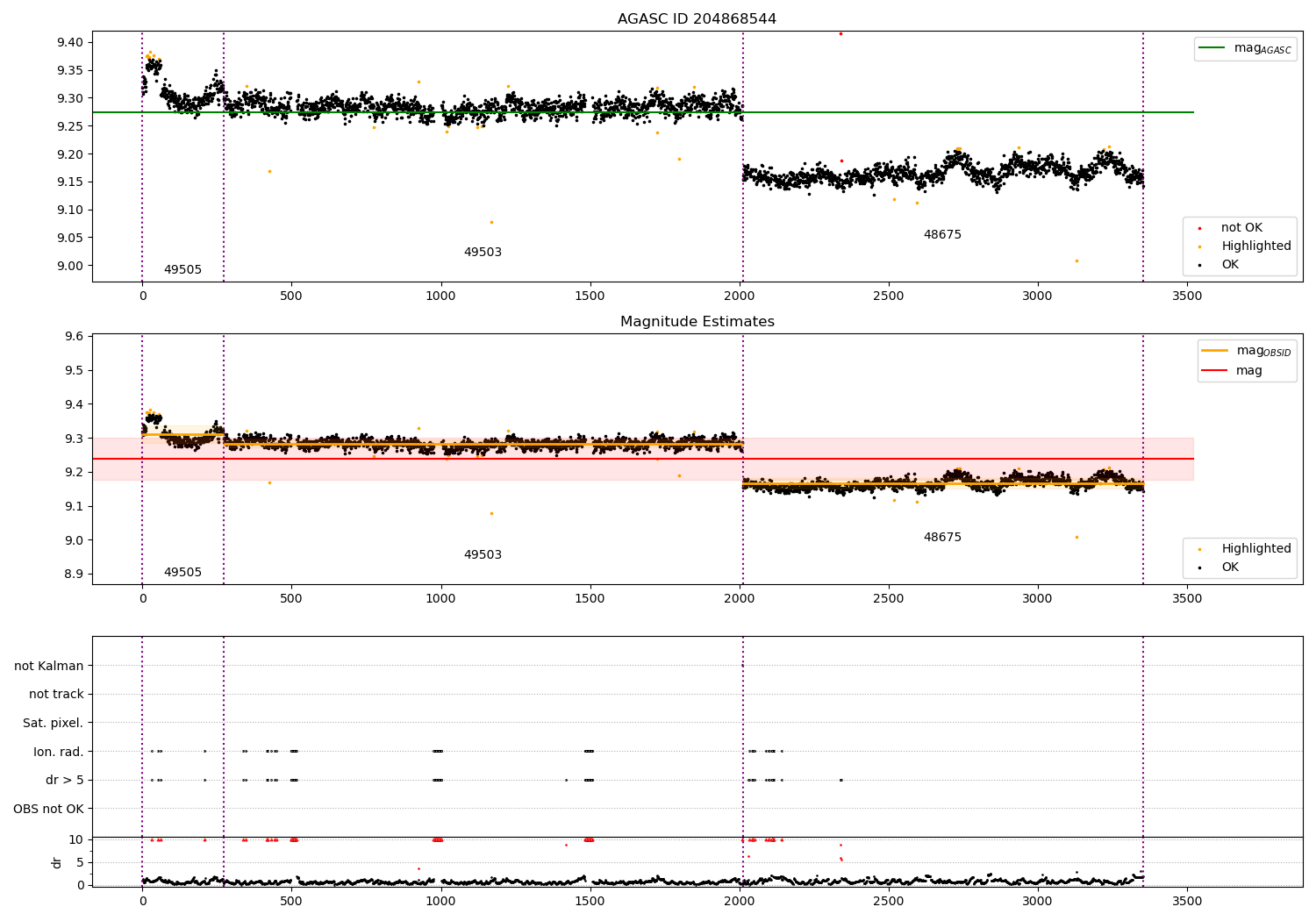Click the 8.9 y-axis tick label

pyautogui.click(x=74, y=574)
